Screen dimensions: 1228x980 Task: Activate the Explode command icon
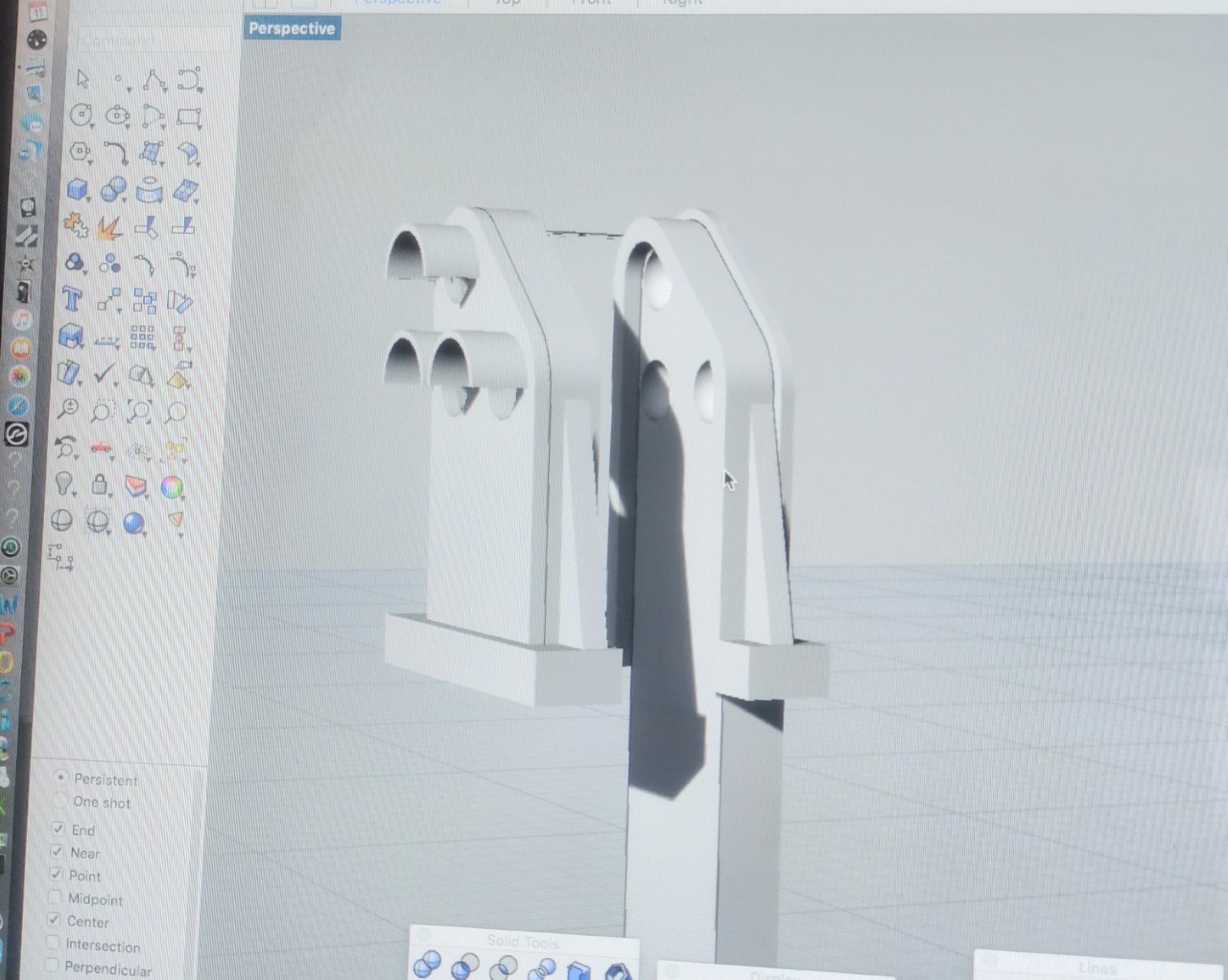coord(109,227)
